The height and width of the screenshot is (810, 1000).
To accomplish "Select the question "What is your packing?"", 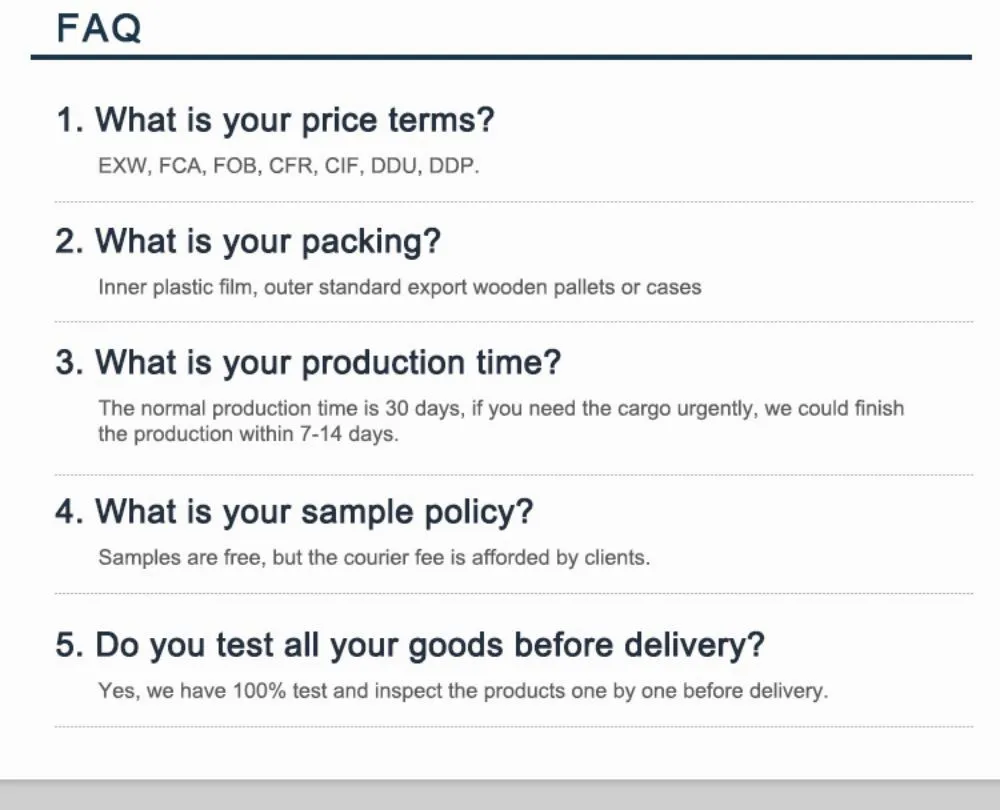I will (x=248, y=242).
